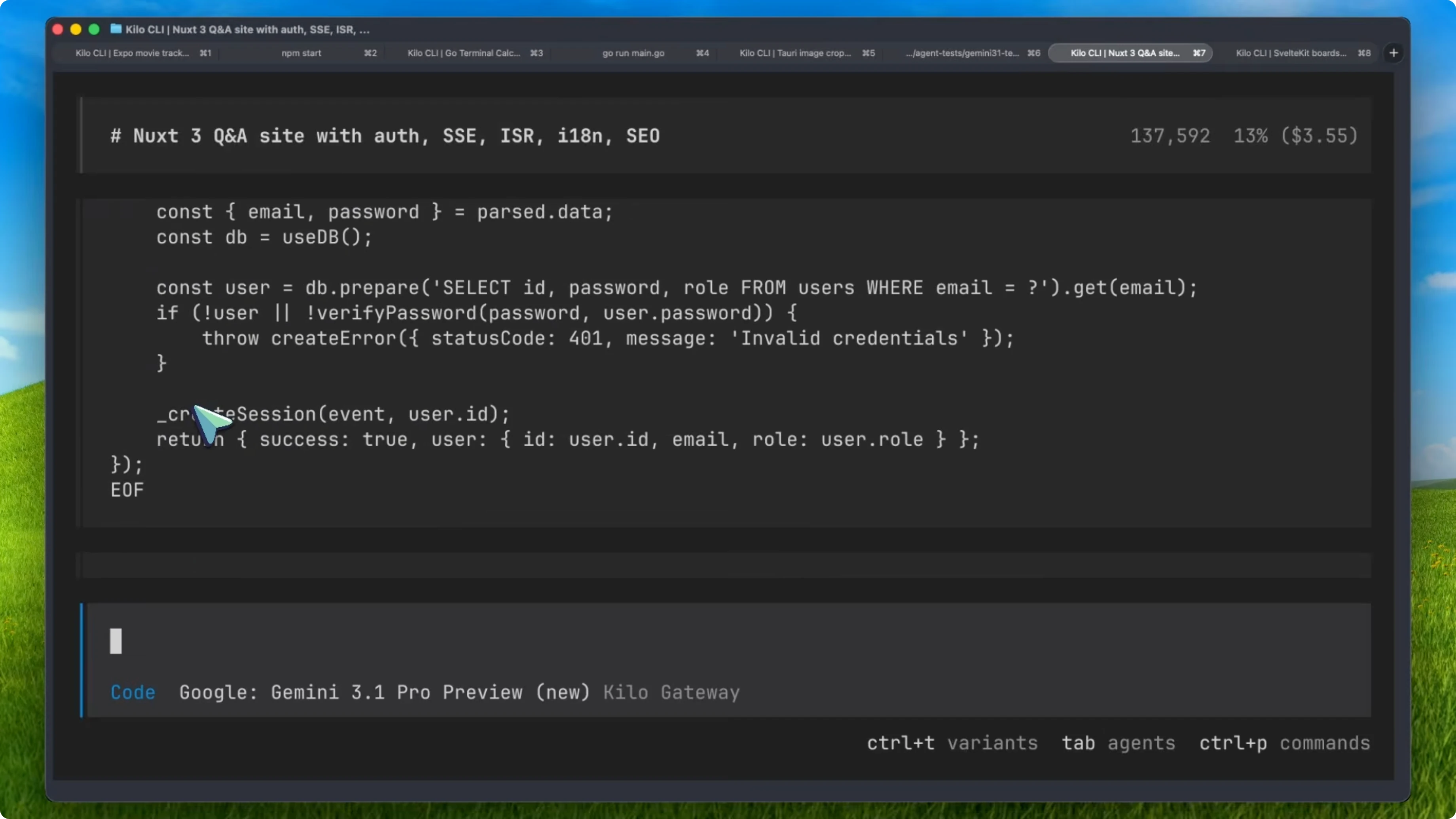The image size is (1456, 819).
Task: Open a new terminal tab with the plus icon
Action: [1393, 53]
